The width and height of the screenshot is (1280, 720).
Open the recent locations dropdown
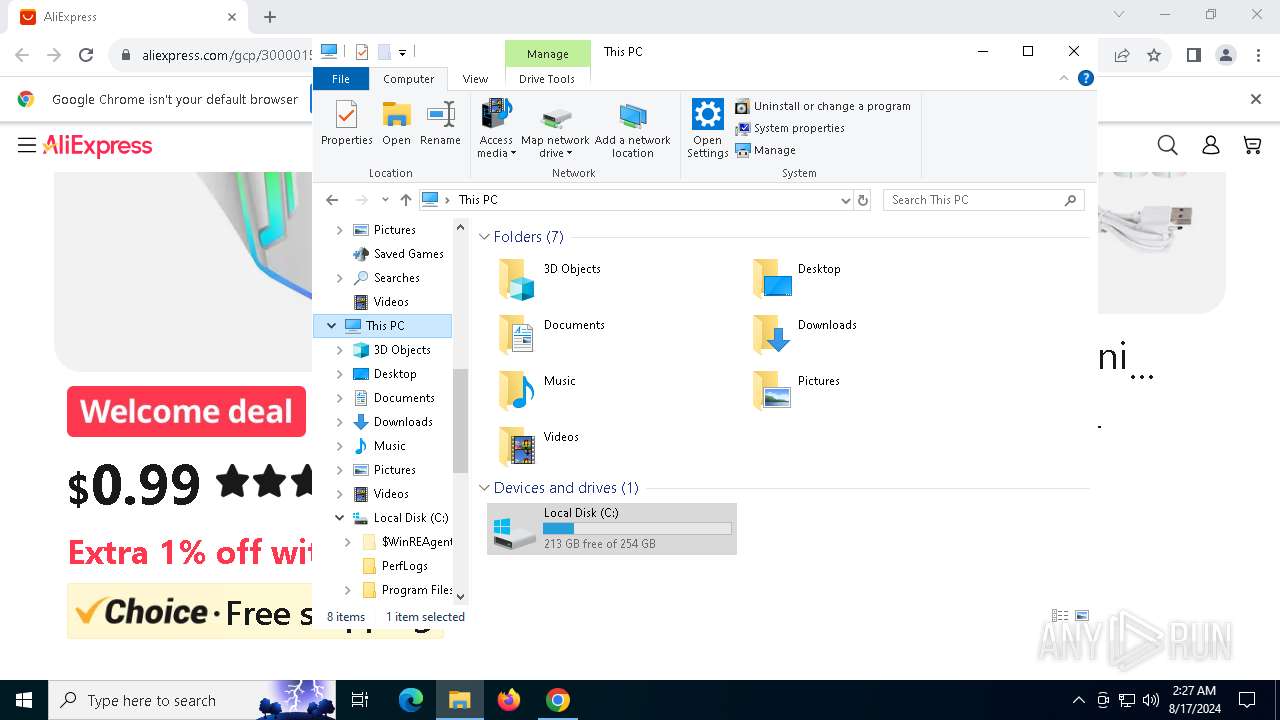point(385,200)
